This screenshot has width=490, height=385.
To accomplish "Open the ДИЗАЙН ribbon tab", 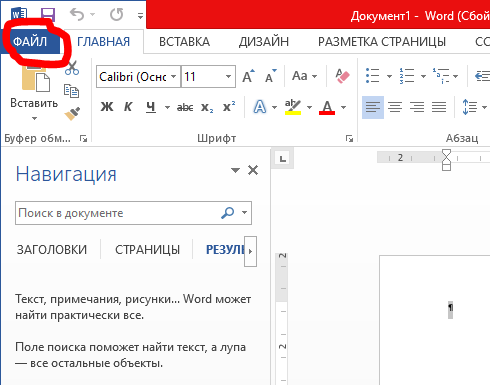I will coord(264,42).
